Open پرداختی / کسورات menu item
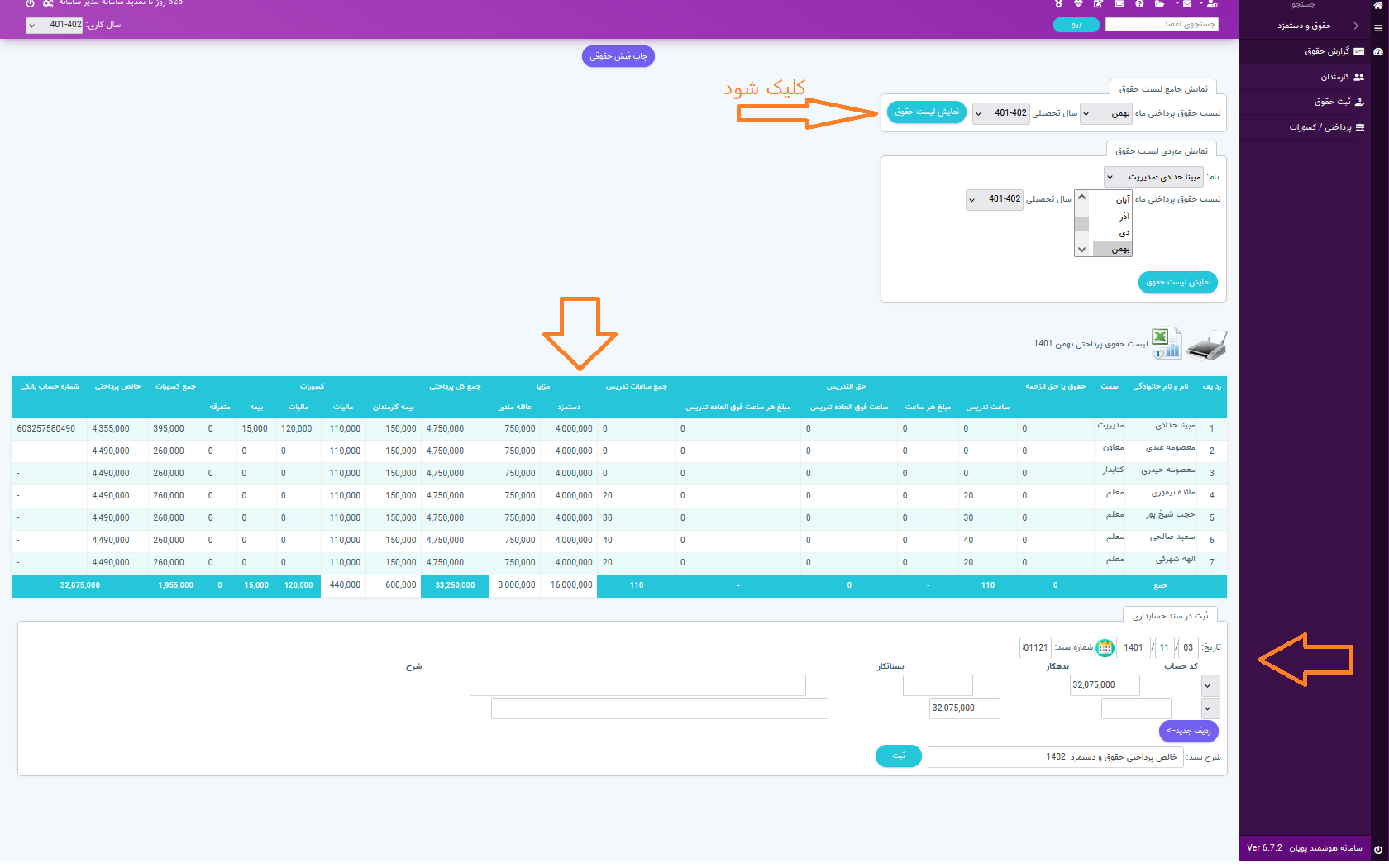Image resolution: width=1389 pixels, height=868 pixels. (1320, 127)
